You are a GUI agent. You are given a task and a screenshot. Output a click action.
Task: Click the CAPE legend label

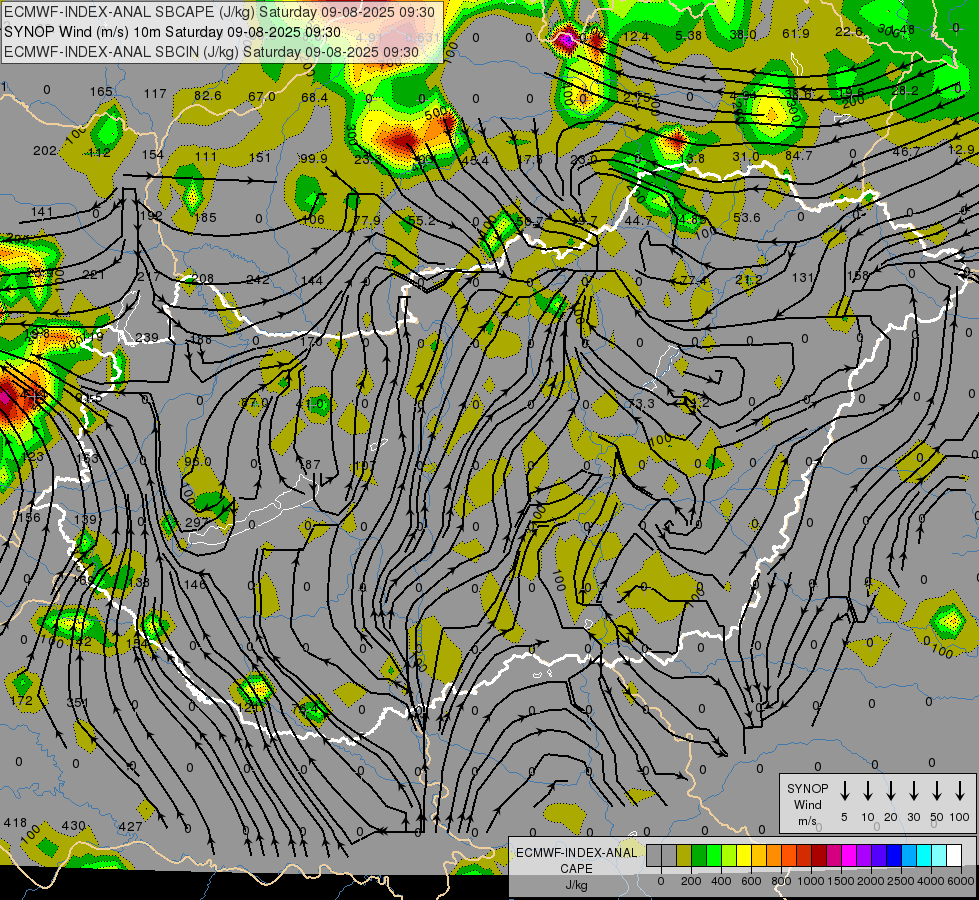576,869
